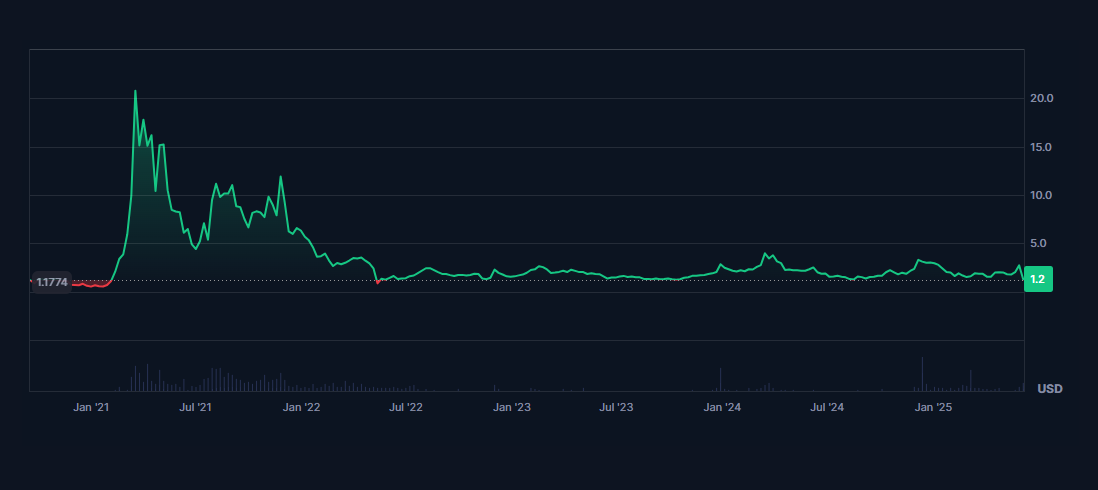
Task: Click the "Jan '24" time axis label
Action: (x=722, y=407)
